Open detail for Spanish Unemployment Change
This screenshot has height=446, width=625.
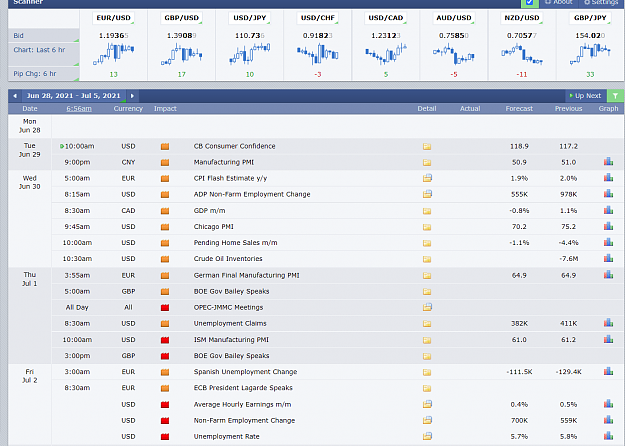point(427,372)
